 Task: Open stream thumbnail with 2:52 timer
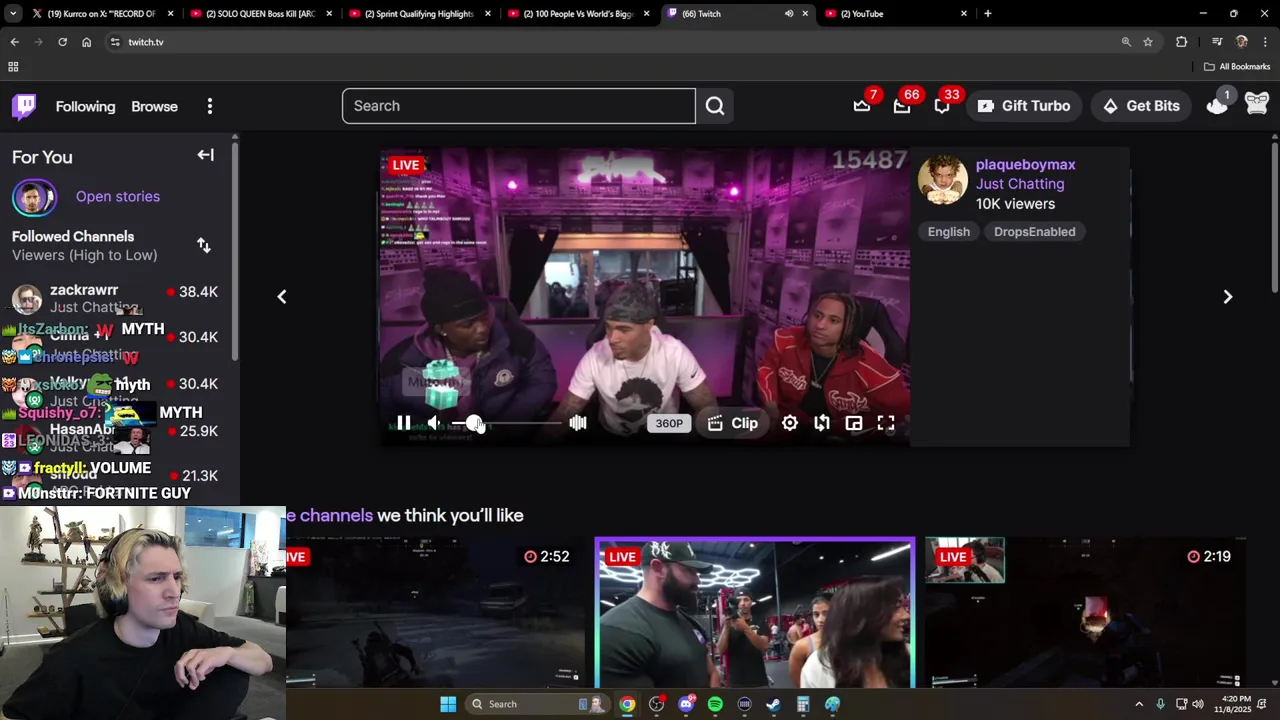pos(435,614)
